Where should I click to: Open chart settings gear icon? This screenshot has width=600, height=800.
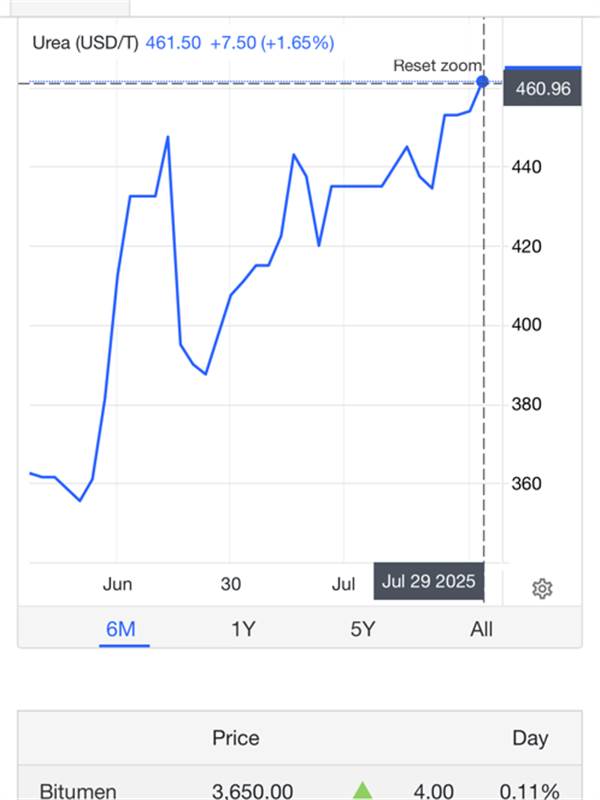pos(542,589)
